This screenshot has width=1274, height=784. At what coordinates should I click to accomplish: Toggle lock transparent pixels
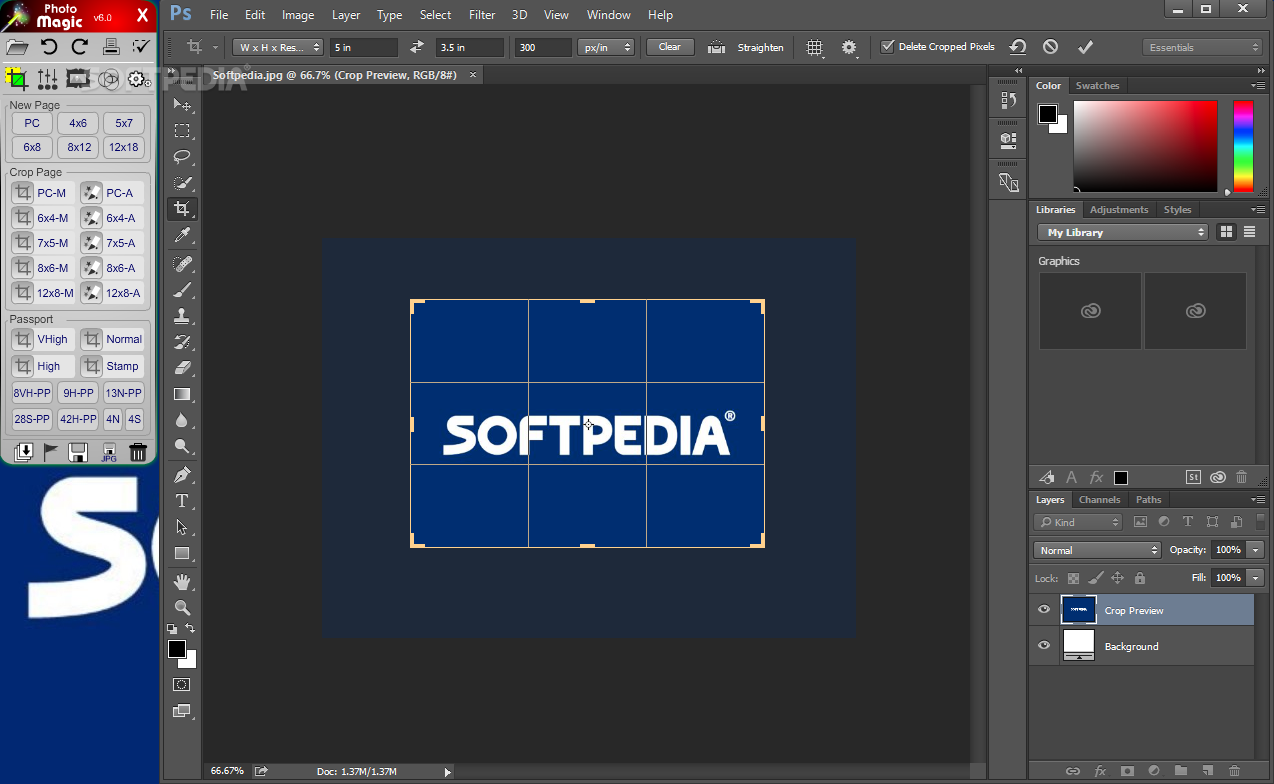[1073, 578]
